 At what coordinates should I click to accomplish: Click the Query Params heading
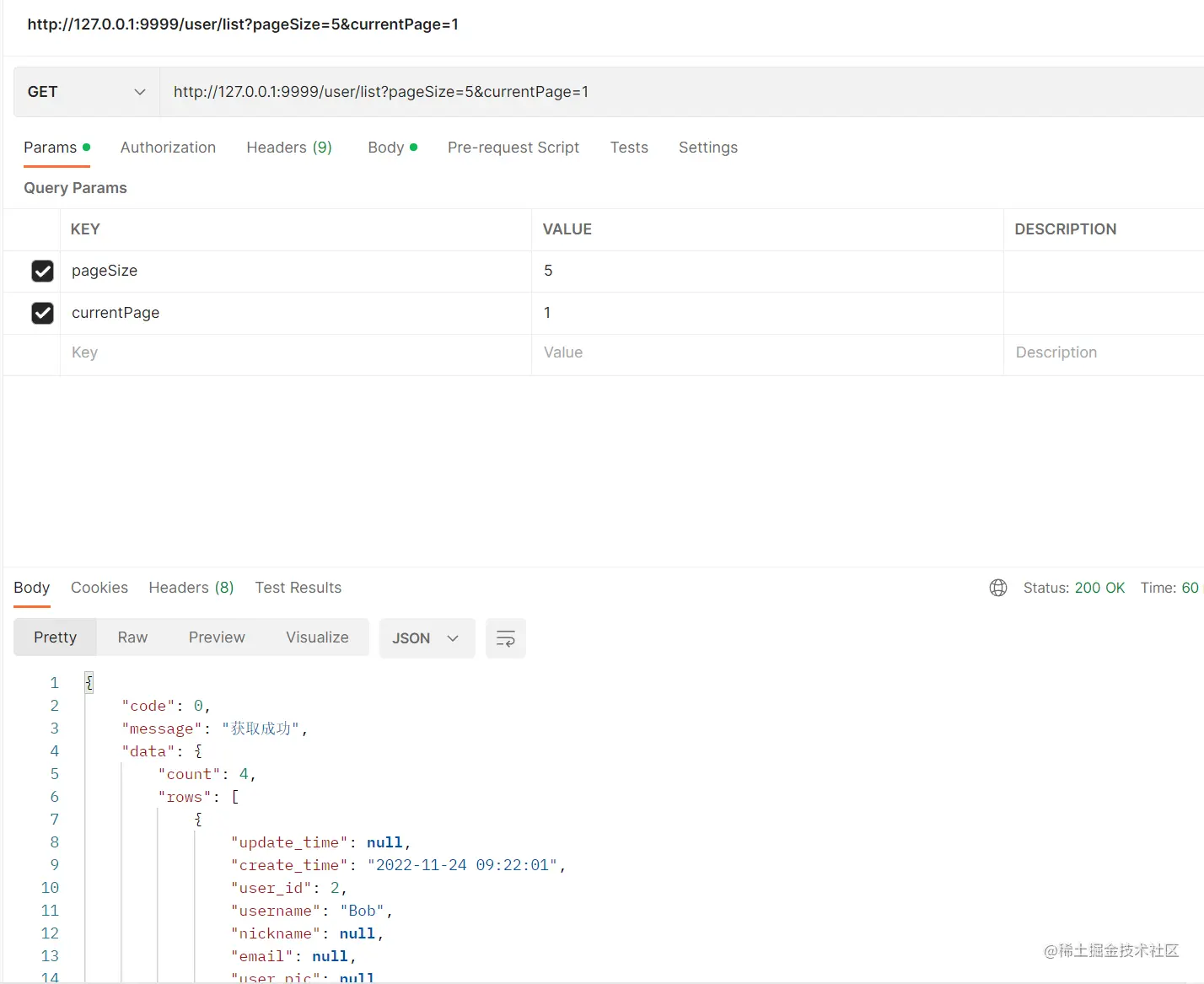(75, 188)
